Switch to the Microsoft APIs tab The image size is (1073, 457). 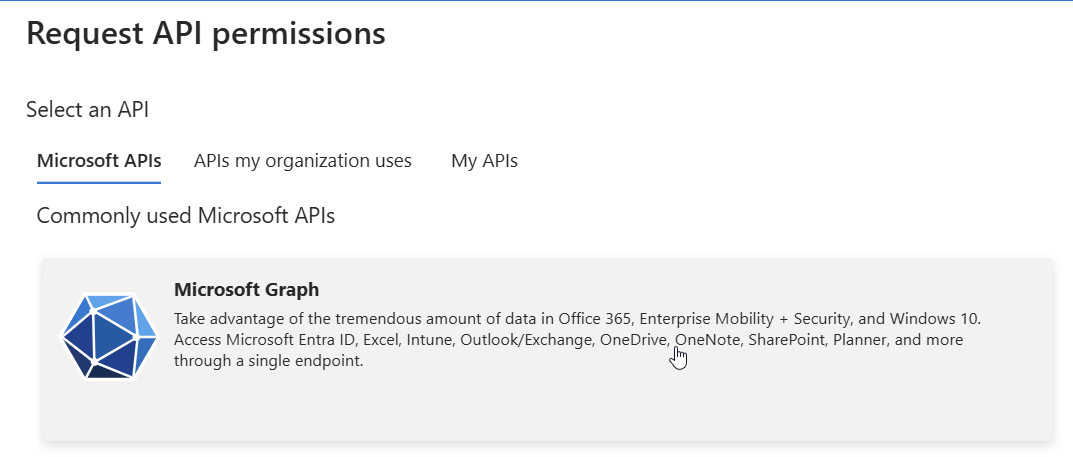click(x=99, y=161)
